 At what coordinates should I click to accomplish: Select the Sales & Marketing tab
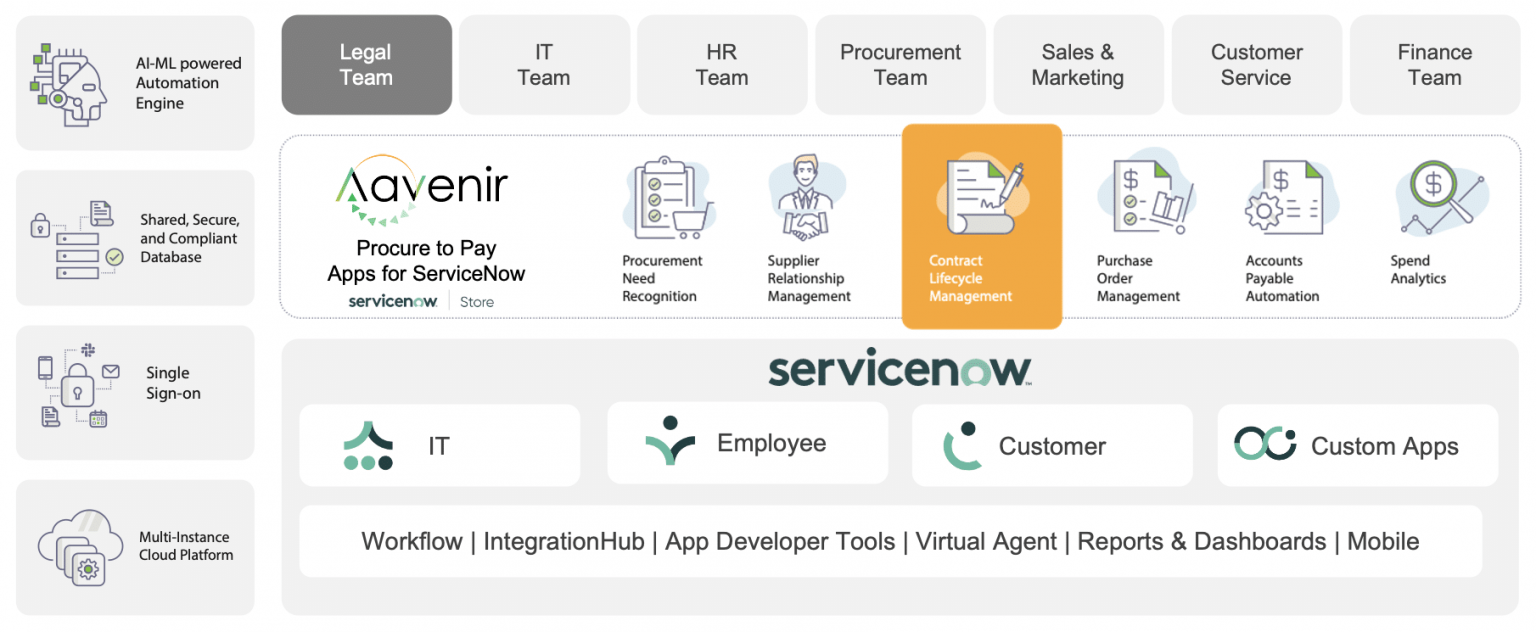[x=1078, y=64]
